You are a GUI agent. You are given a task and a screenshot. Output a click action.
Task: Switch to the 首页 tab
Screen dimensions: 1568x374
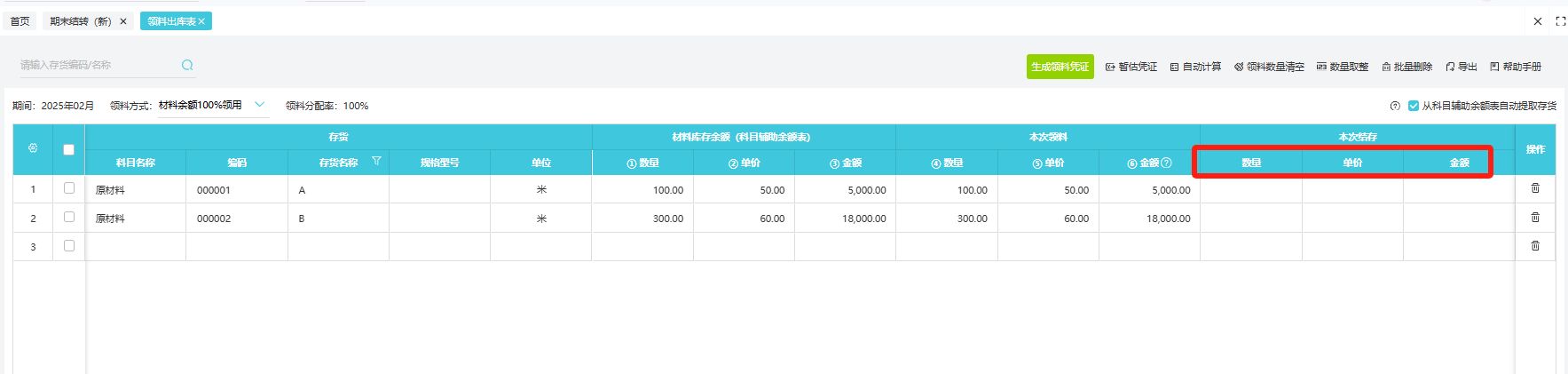click(20, 21)
